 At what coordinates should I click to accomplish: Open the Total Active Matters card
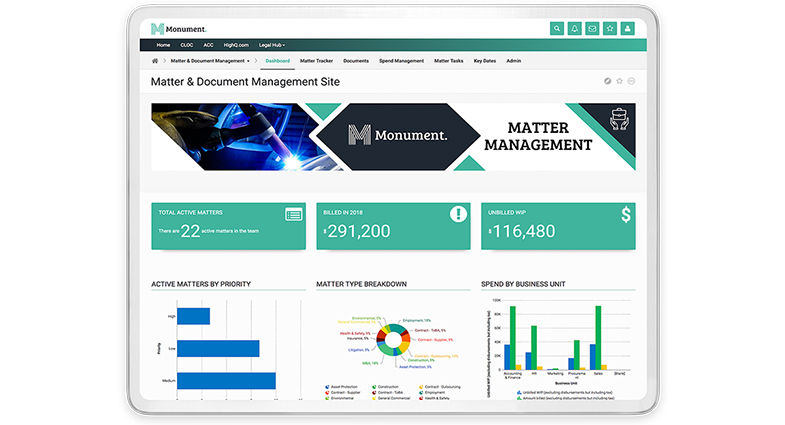tap(228, 226)
